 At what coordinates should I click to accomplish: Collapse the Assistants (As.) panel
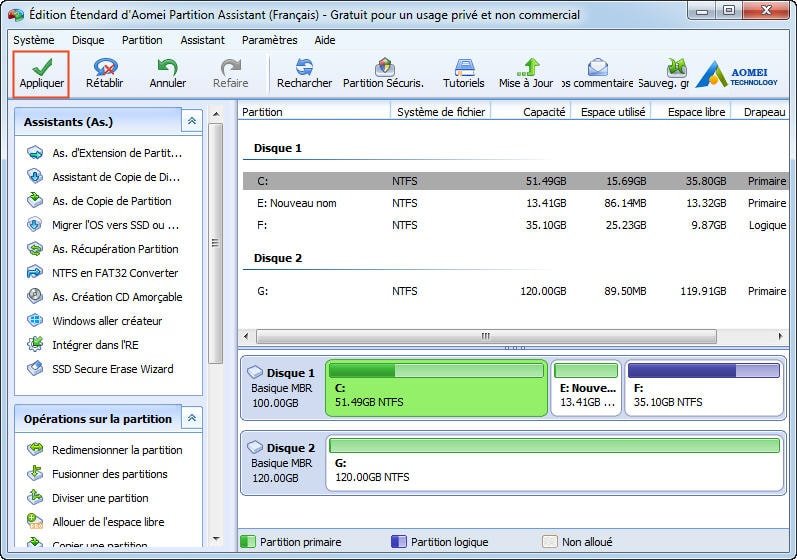coord(192,121)
